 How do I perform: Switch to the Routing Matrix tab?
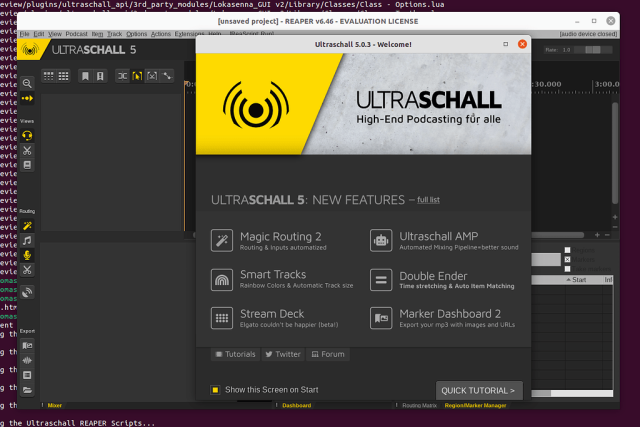[419, 405]
